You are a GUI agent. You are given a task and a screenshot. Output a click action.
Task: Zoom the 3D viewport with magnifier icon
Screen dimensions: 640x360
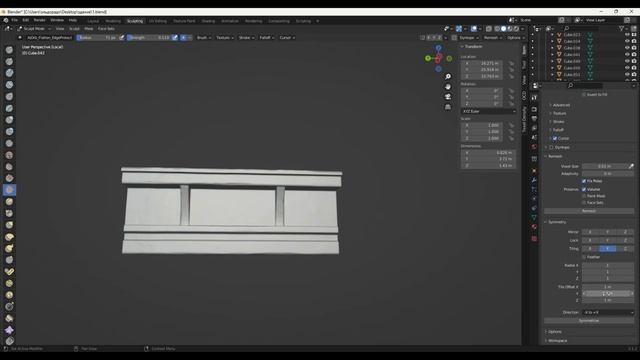448,77
